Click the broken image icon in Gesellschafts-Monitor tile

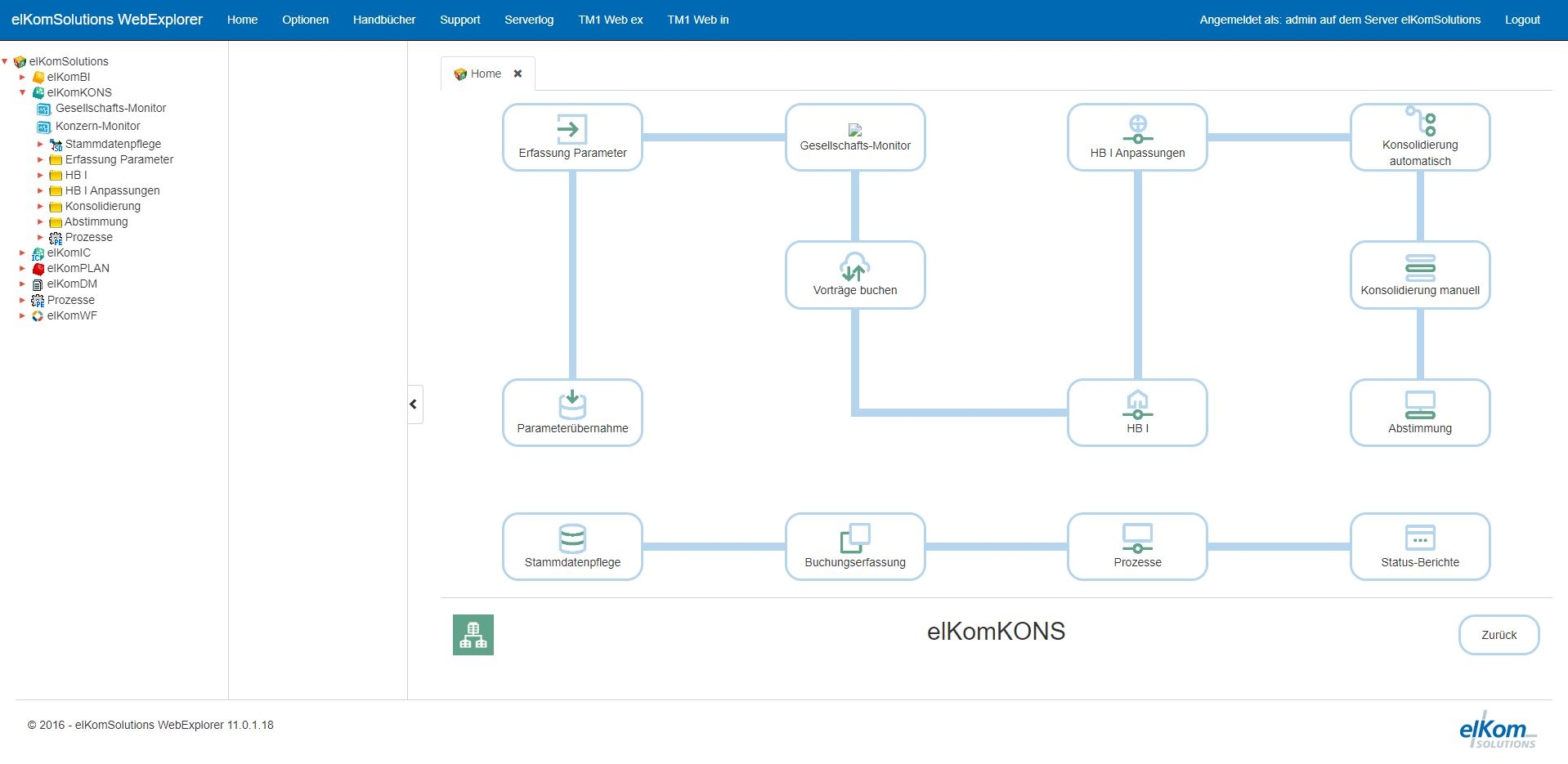point(855,130)
